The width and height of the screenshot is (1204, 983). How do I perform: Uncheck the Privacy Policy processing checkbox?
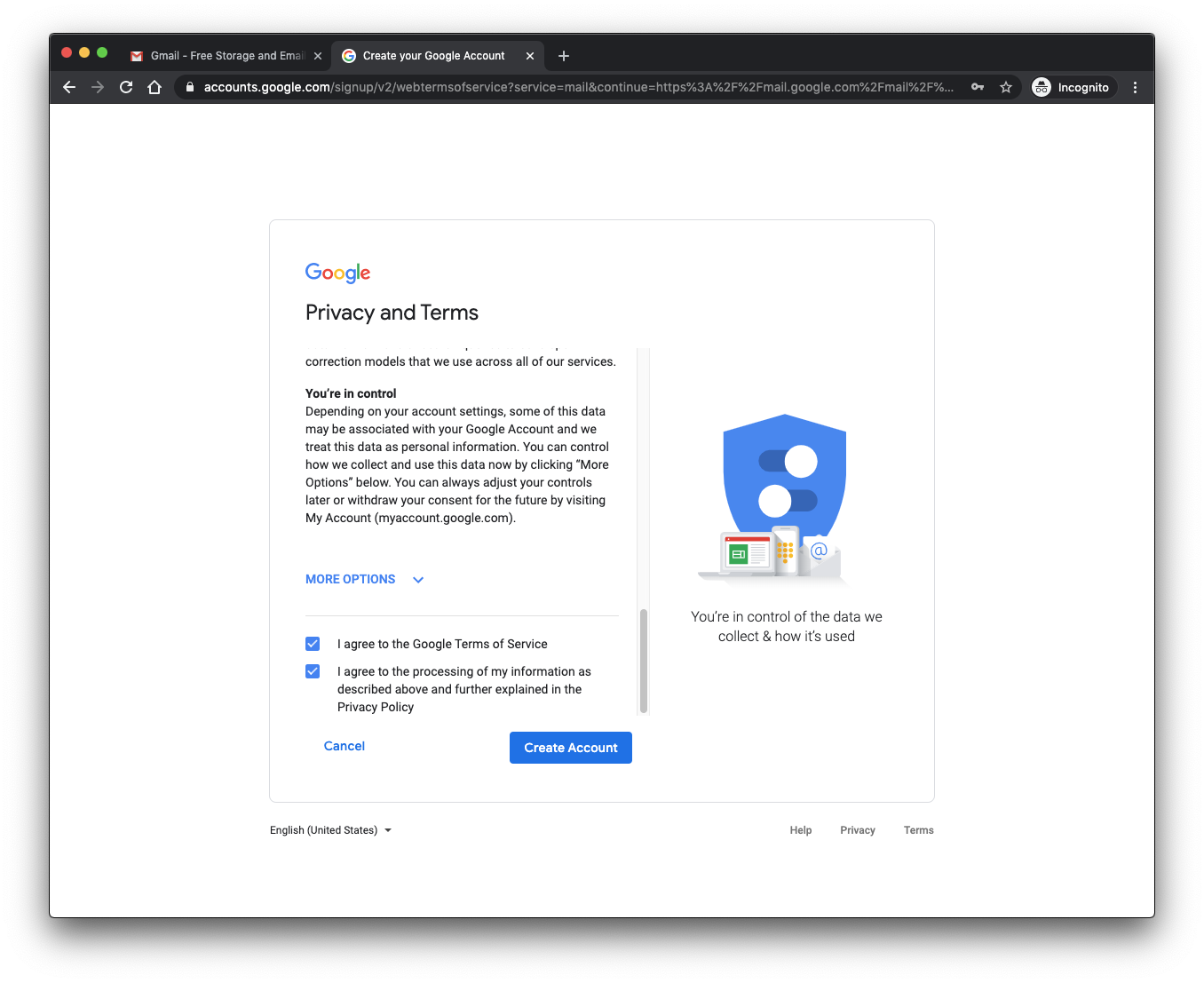313,671
